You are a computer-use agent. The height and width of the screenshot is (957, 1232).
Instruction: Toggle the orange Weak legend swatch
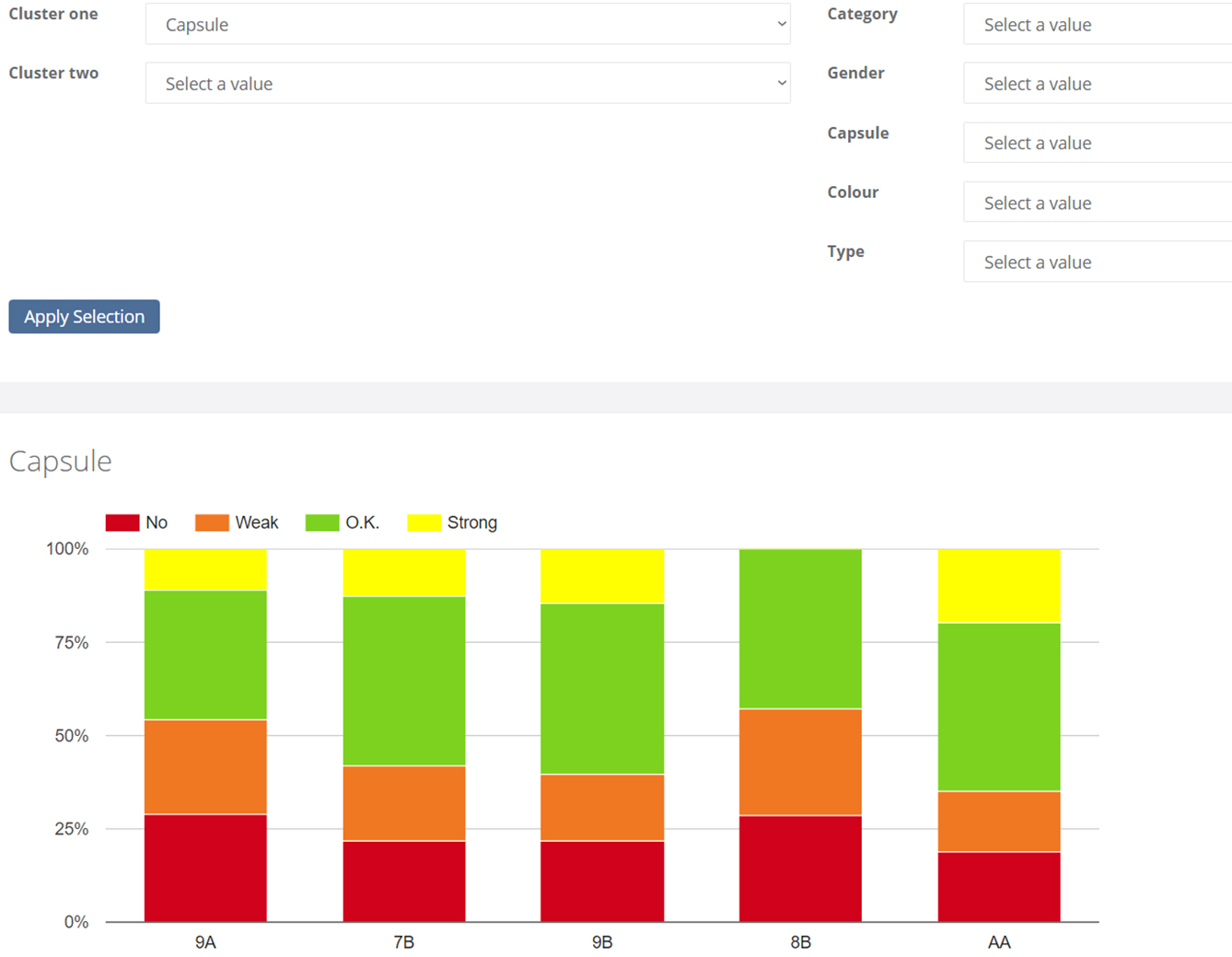[212, 523]
